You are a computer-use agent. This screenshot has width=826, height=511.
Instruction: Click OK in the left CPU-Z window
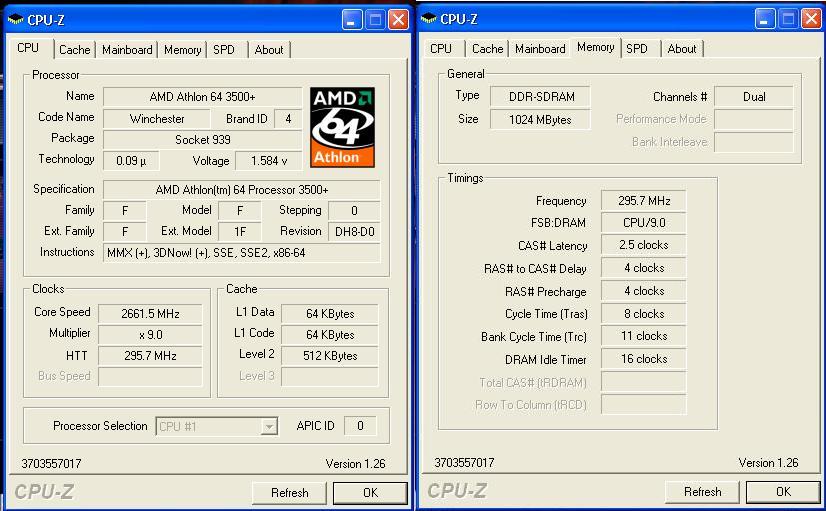(x=370, y=493)
